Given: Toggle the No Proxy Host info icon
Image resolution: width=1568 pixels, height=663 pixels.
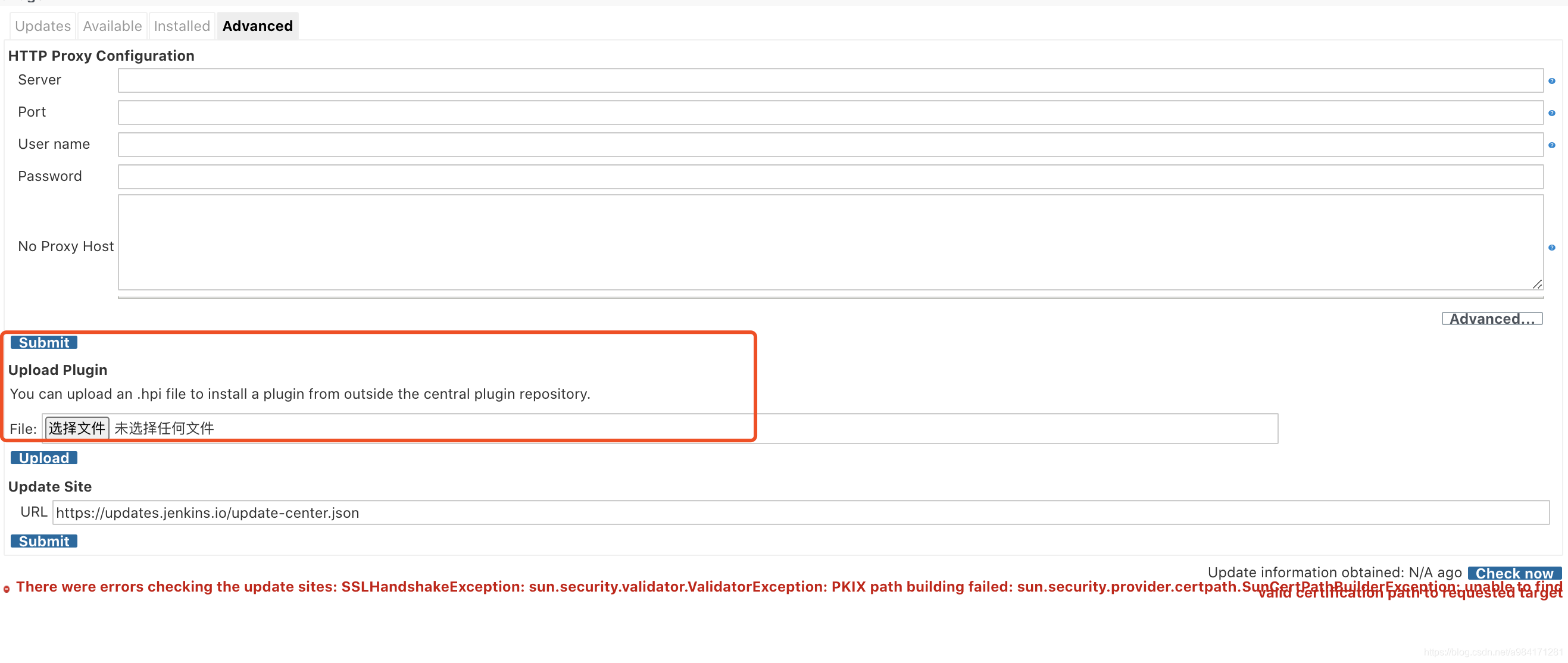Looking at the screenshot, I should click(x=1551, y=247).
